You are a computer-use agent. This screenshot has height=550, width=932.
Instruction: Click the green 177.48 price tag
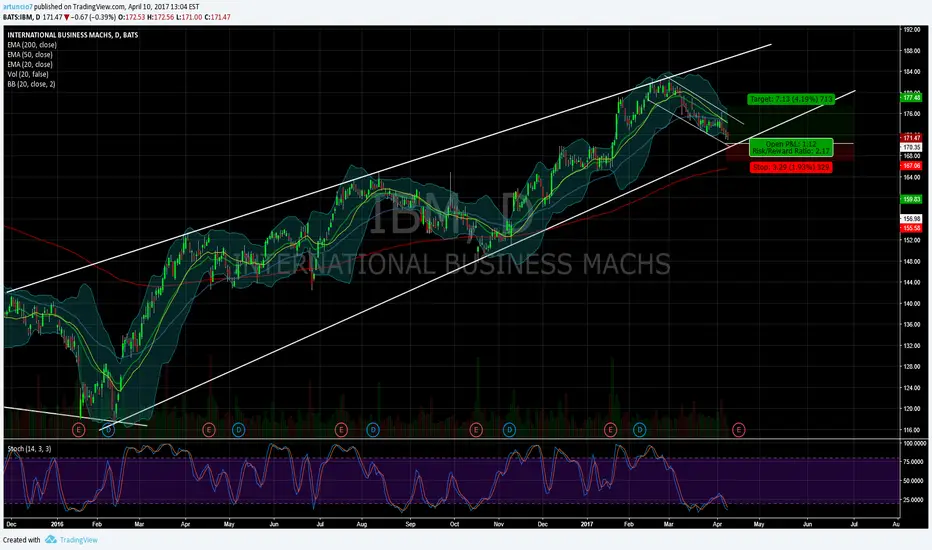point(911,98)
